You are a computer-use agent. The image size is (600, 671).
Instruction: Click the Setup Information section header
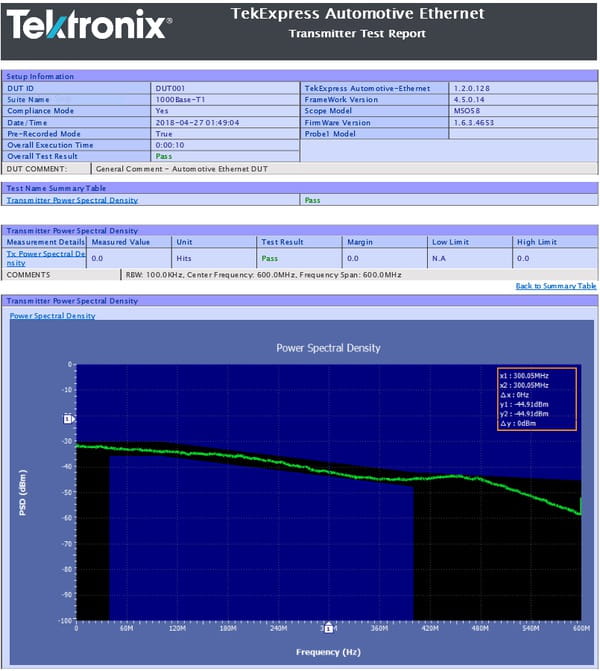coord(299,76)
